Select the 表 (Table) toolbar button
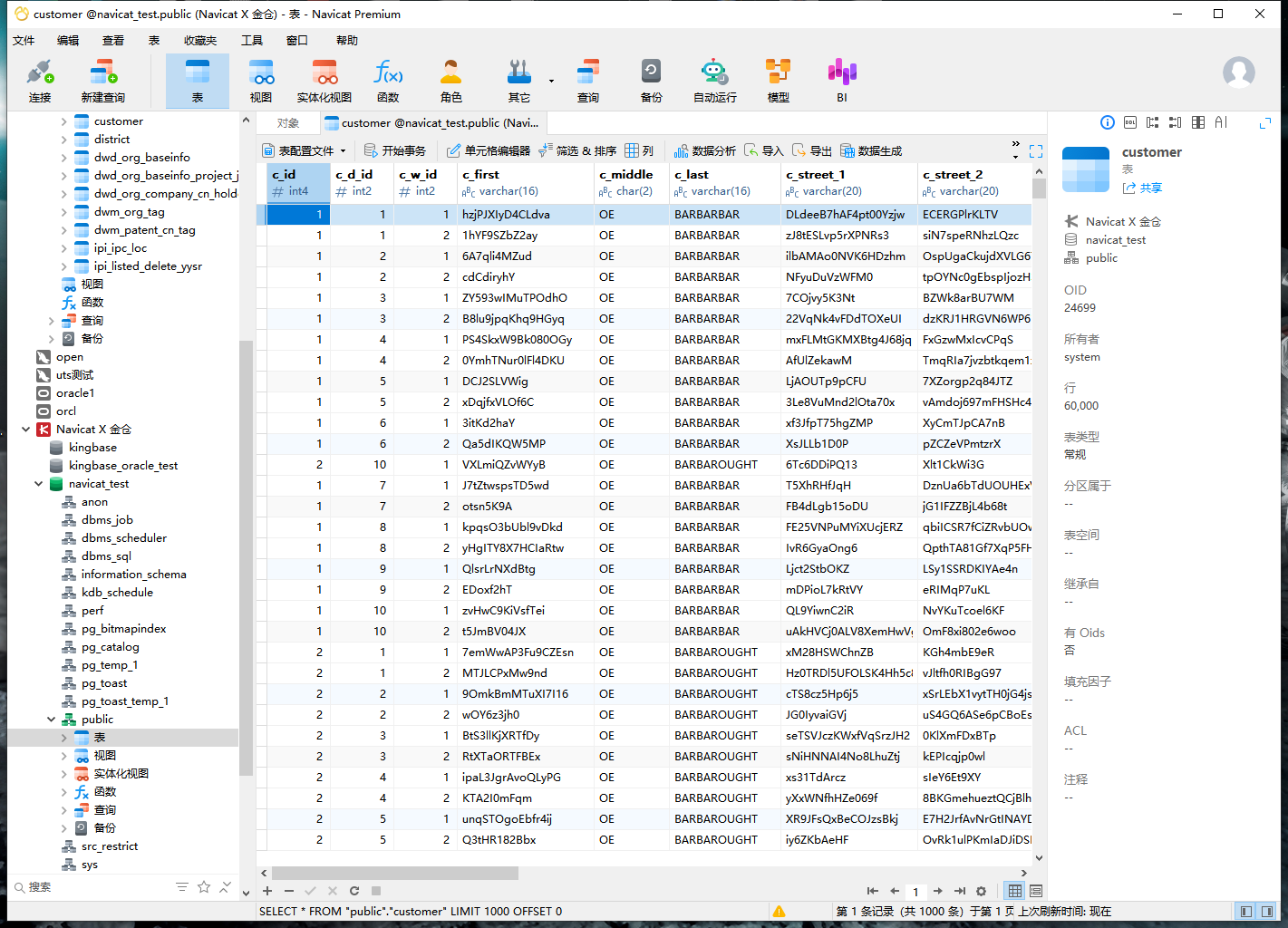The image size is (1288, 928). click(198, 81)
